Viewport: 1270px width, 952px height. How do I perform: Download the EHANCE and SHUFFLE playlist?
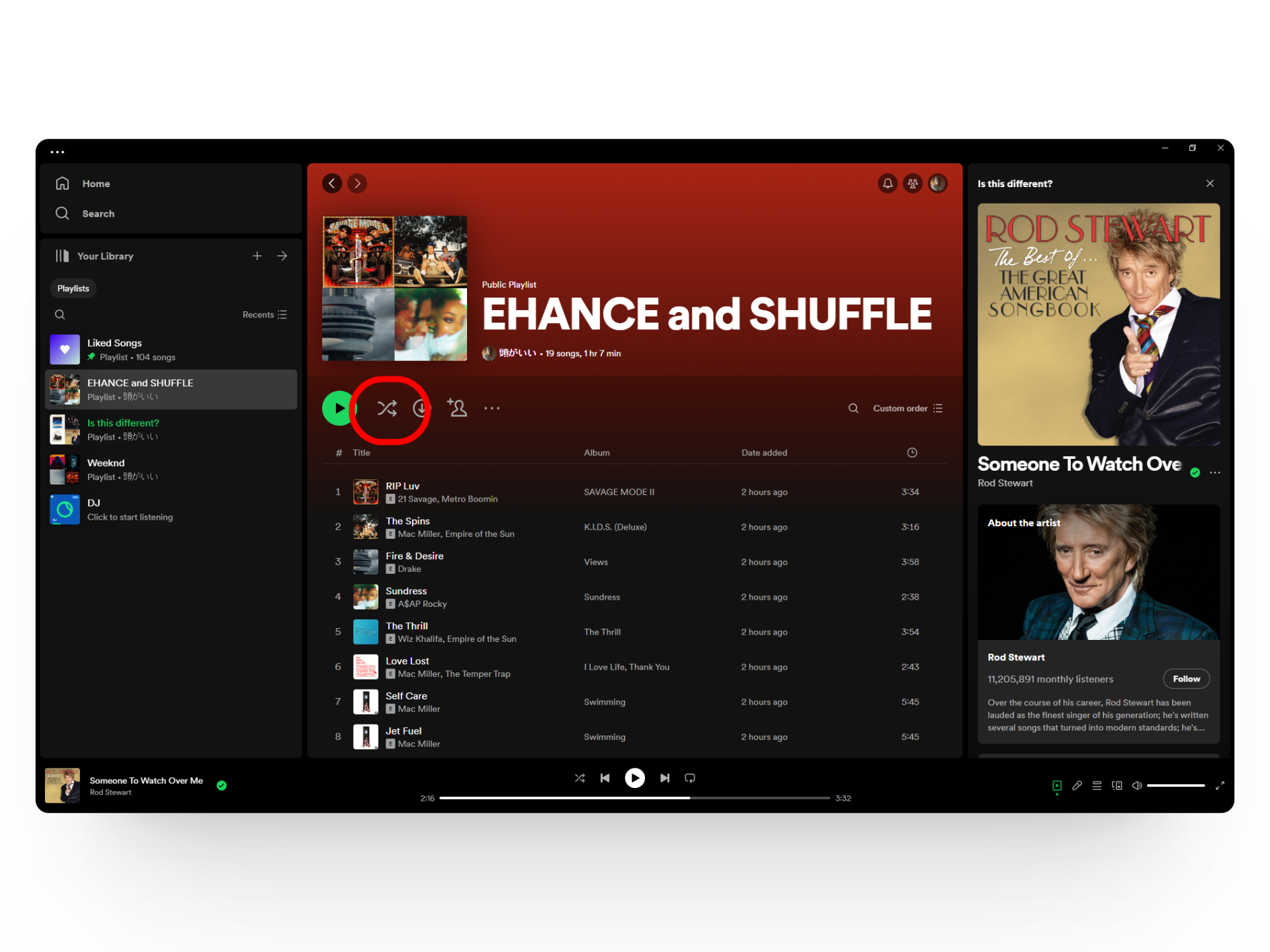coord(421,408)
